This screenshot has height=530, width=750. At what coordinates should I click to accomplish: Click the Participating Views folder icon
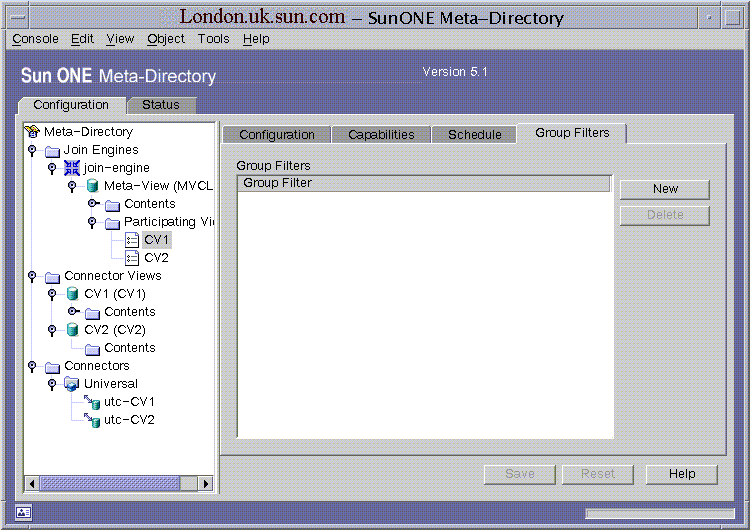click(112, 223)
